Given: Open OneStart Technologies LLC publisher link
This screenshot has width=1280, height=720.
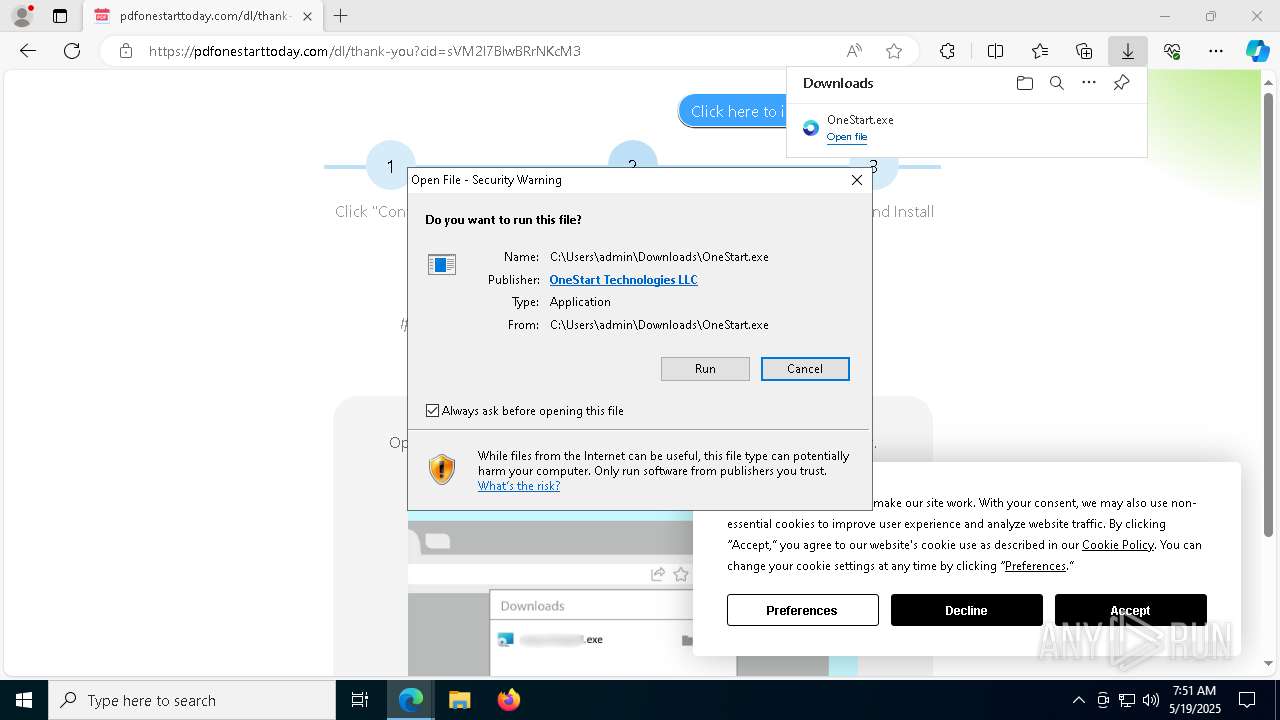Looking at the screenshot, I should coord(623,280).
